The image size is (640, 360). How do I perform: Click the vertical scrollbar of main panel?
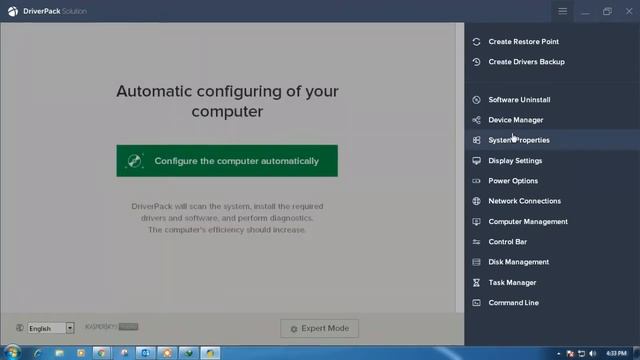(460, 168)
